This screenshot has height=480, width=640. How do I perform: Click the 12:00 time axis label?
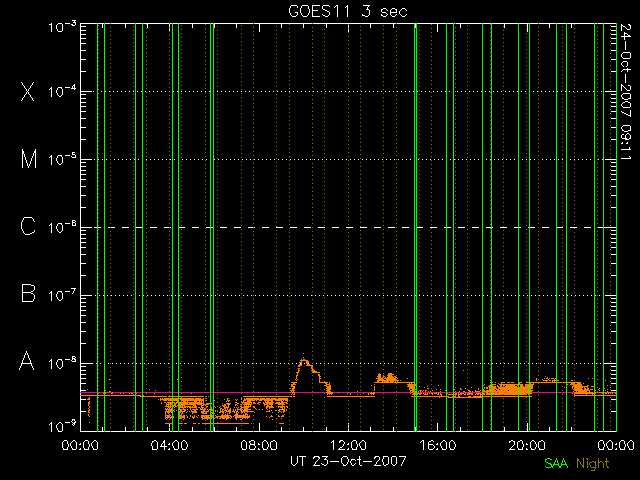[x=348, y=445]
